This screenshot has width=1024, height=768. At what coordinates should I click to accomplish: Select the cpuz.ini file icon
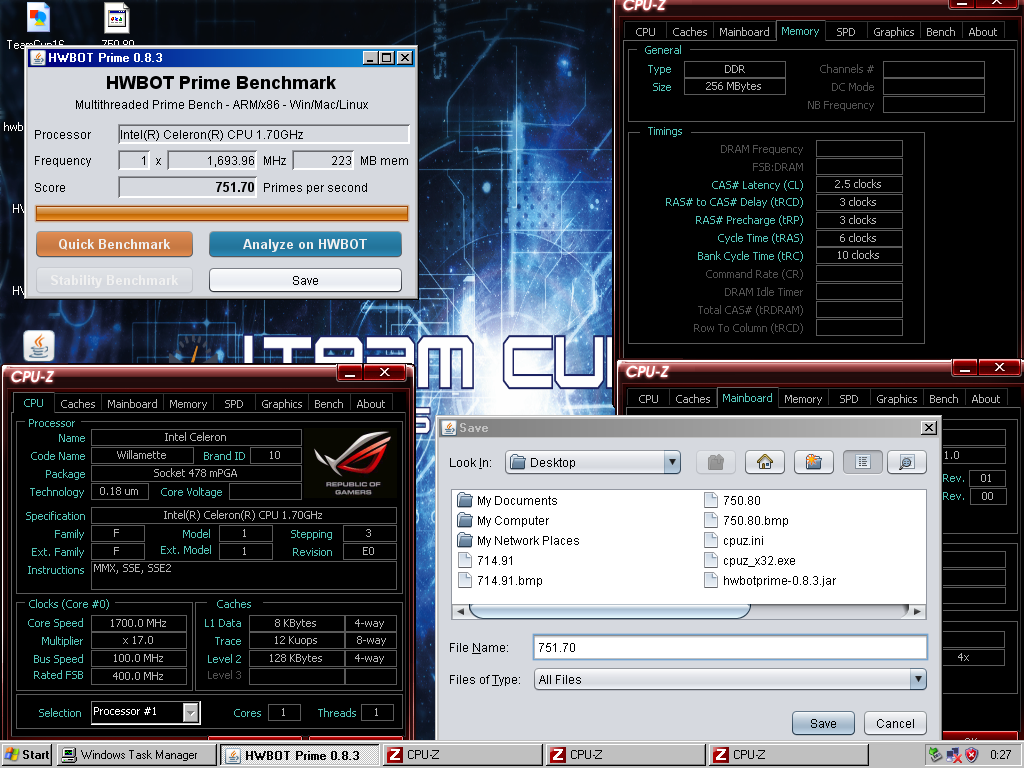[x=711, y=541]
